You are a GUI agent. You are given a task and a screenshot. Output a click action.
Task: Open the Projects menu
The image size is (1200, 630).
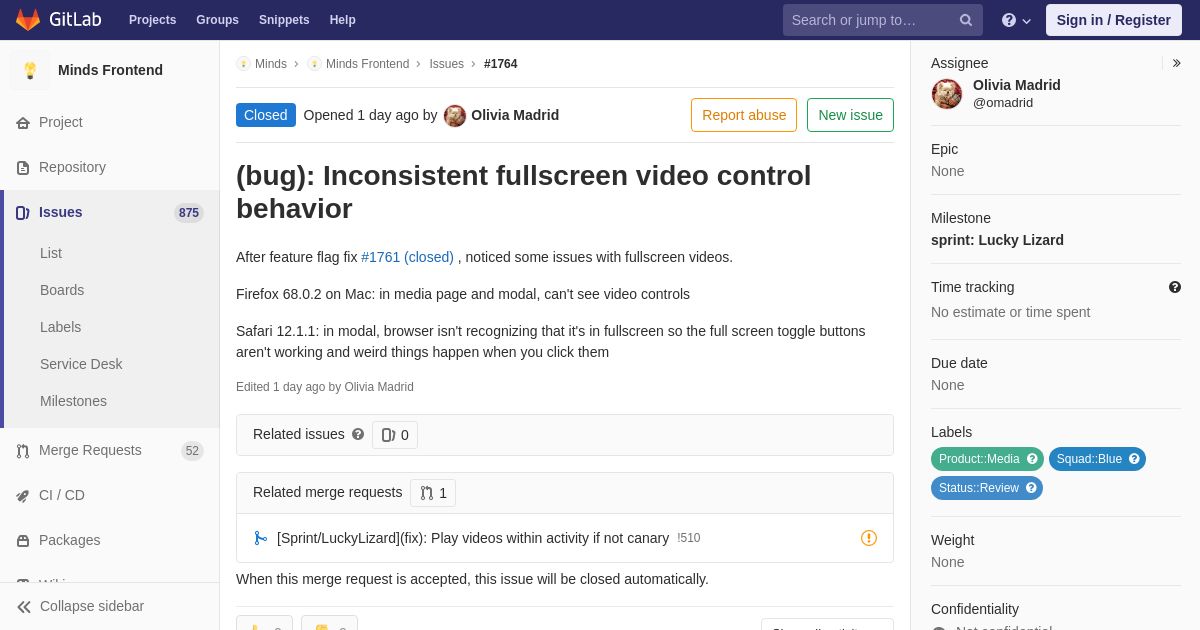point(152,20)
